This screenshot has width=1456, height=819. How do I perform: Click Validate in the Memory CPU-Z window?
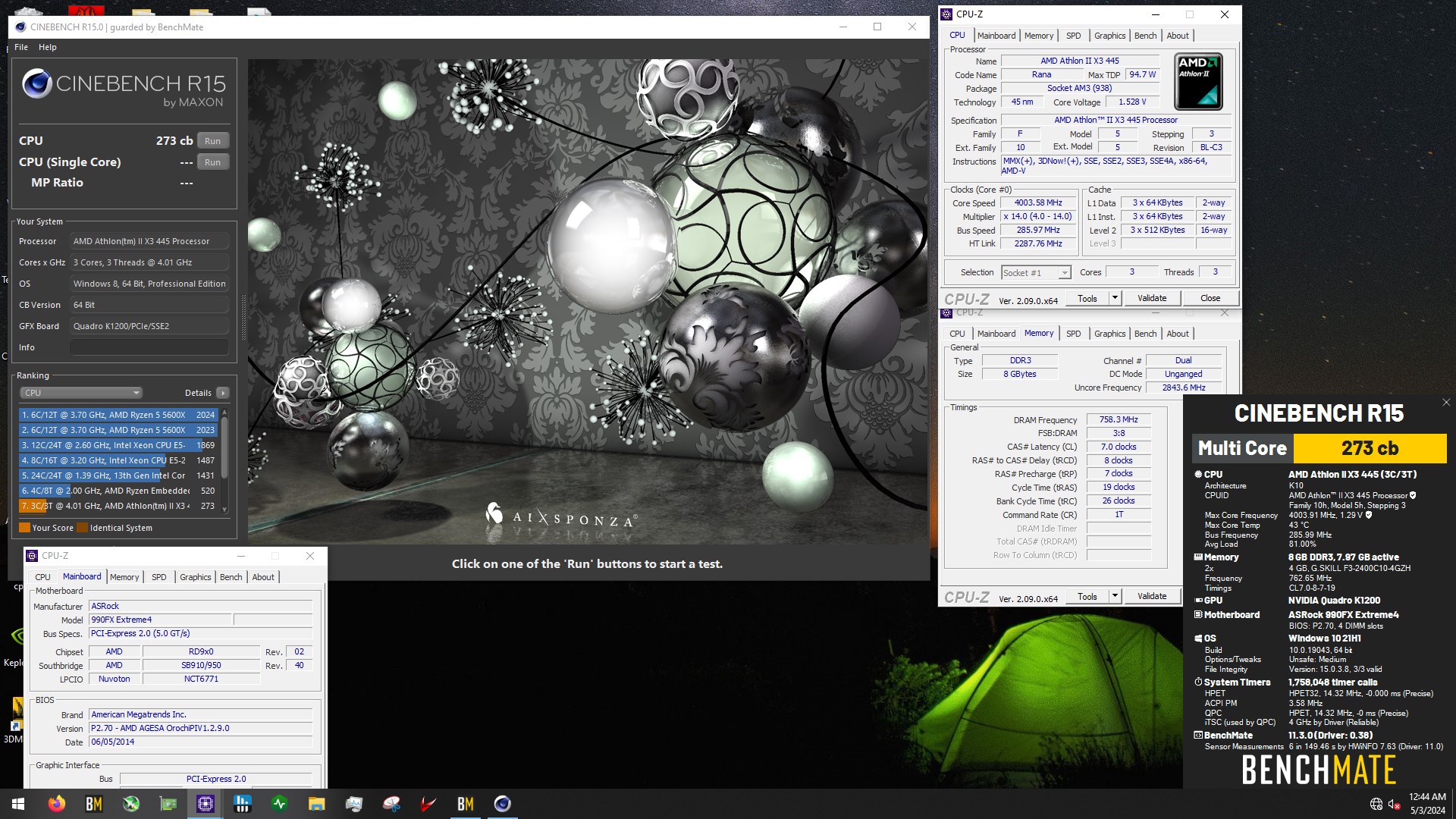click(1152, 596)
